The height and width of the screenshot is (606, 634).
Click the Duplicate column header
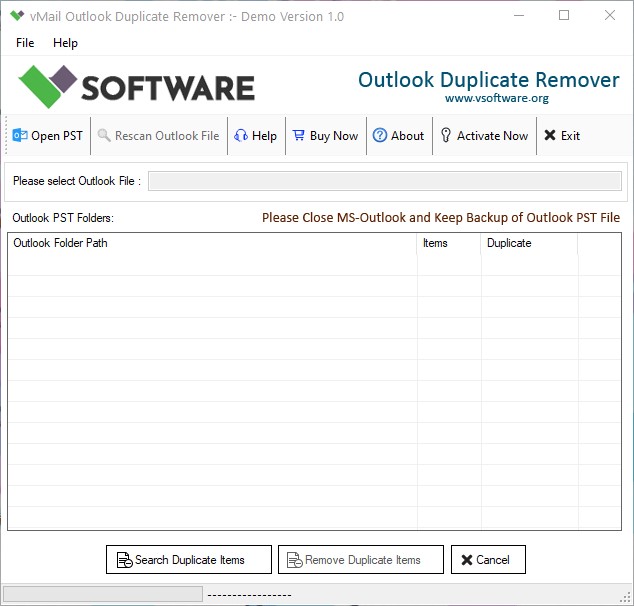tap(529, 243)
